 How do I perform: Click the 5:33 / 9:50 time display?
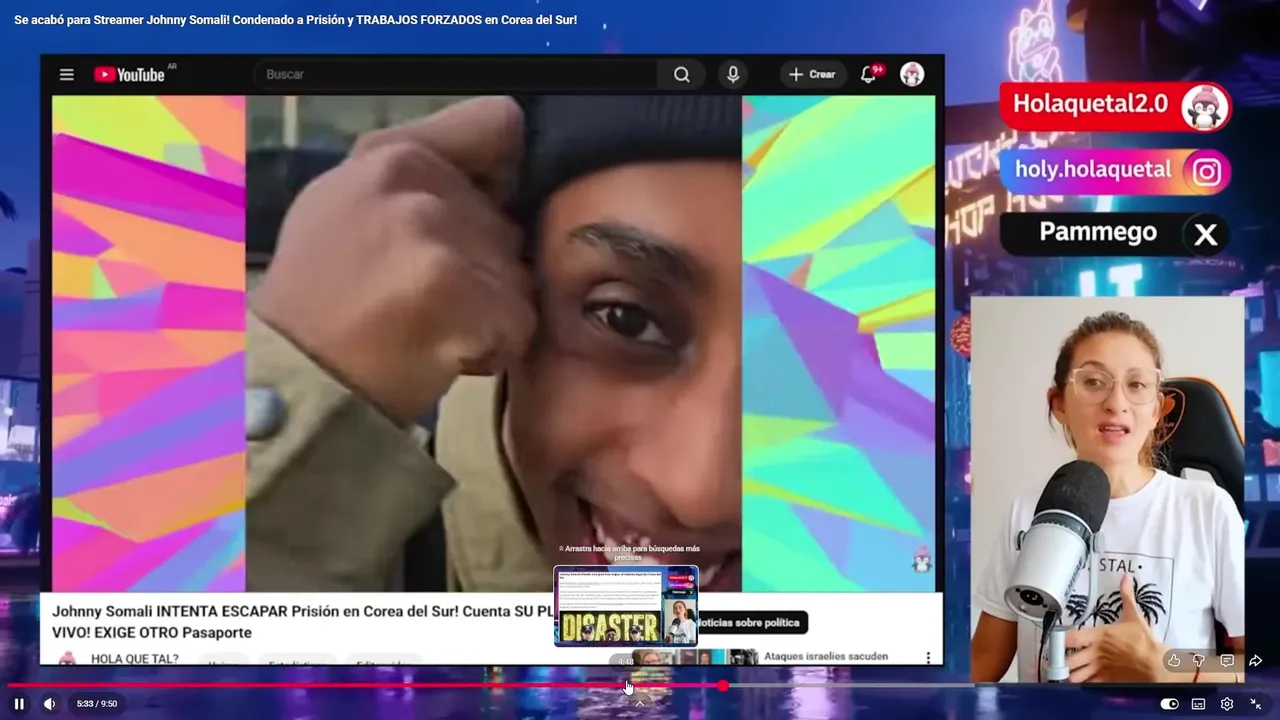click(97, 704)
